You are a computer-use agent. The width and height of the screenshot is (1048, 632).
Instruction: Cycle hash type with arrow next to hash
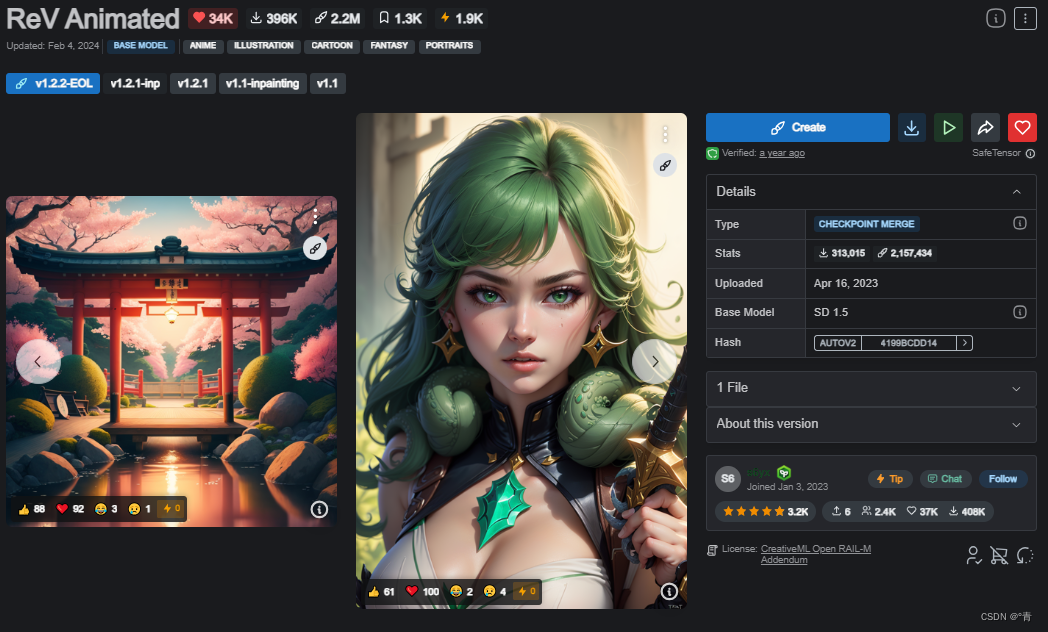tap(964, 343)
